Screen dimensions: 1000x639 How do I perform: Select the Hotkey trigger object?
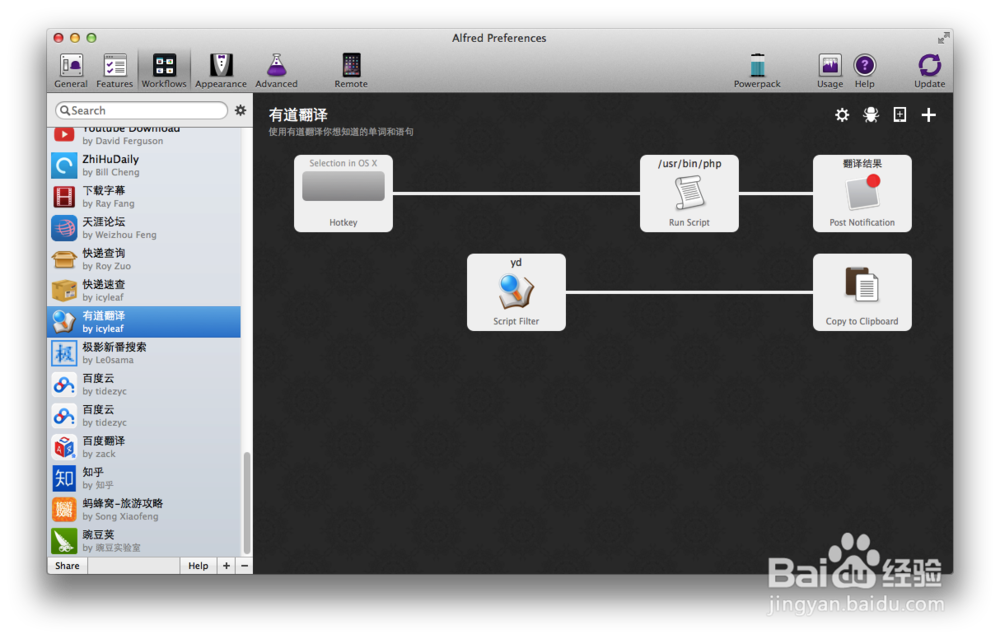pyautogui.click(x=343, y=193)
